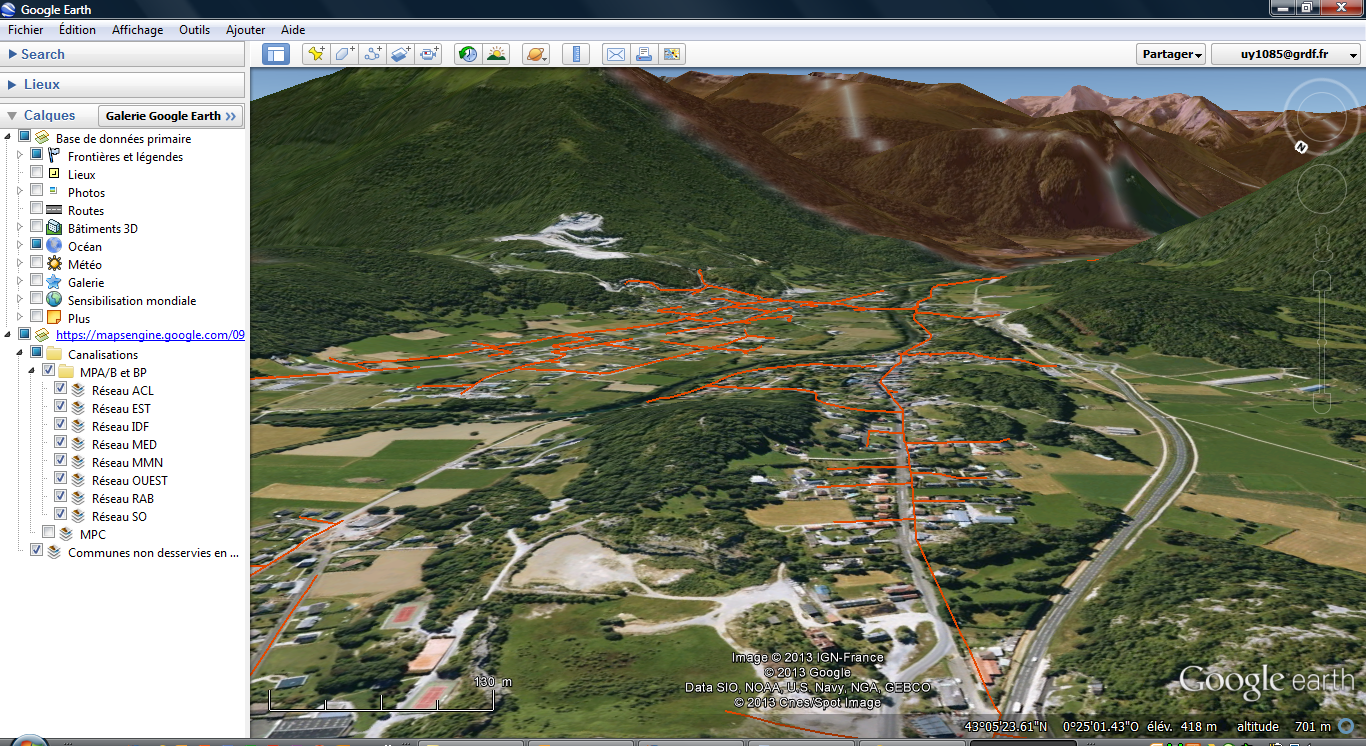The height and width of the screenshot is (746, 1366).
Task: Open the Fichier menu
Action: 26,30
